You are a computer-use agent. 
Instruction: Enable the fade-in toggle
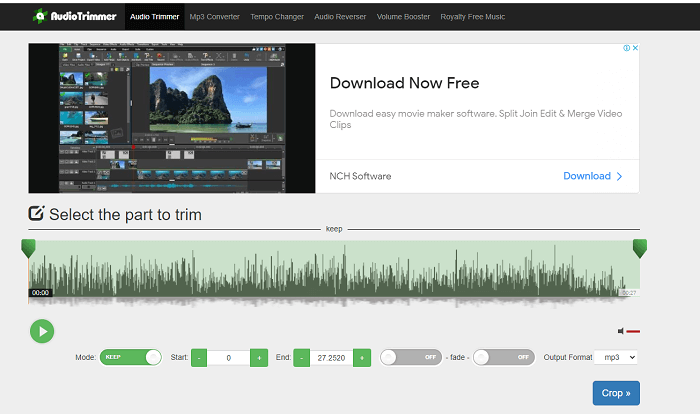click(411, 357)
